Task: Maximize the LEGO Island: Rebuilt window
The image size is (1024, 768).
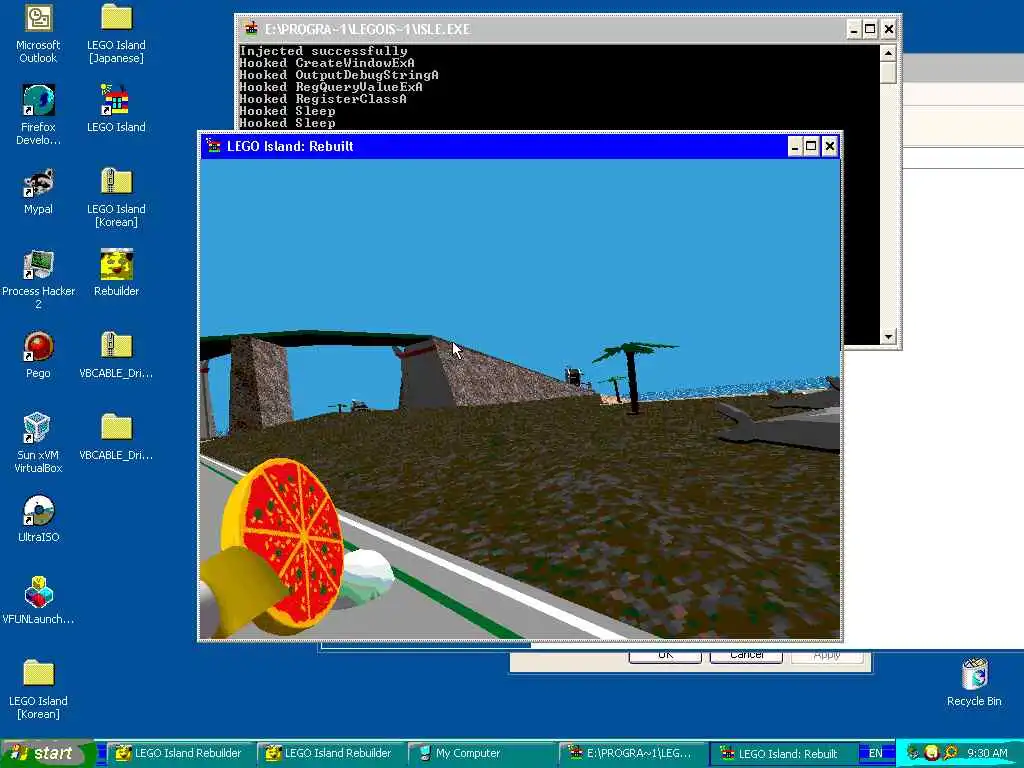Action: (811, 146)
